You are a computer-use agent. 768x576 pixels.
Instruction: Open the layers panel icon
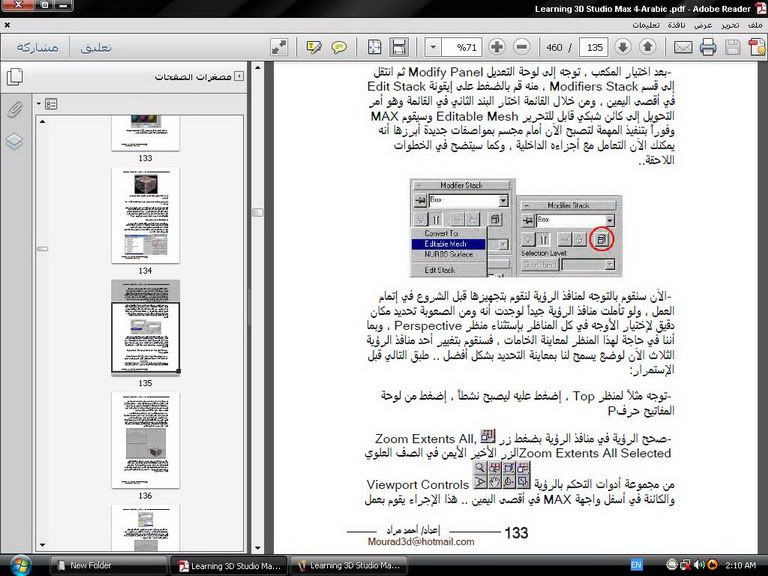click(15, 141)
